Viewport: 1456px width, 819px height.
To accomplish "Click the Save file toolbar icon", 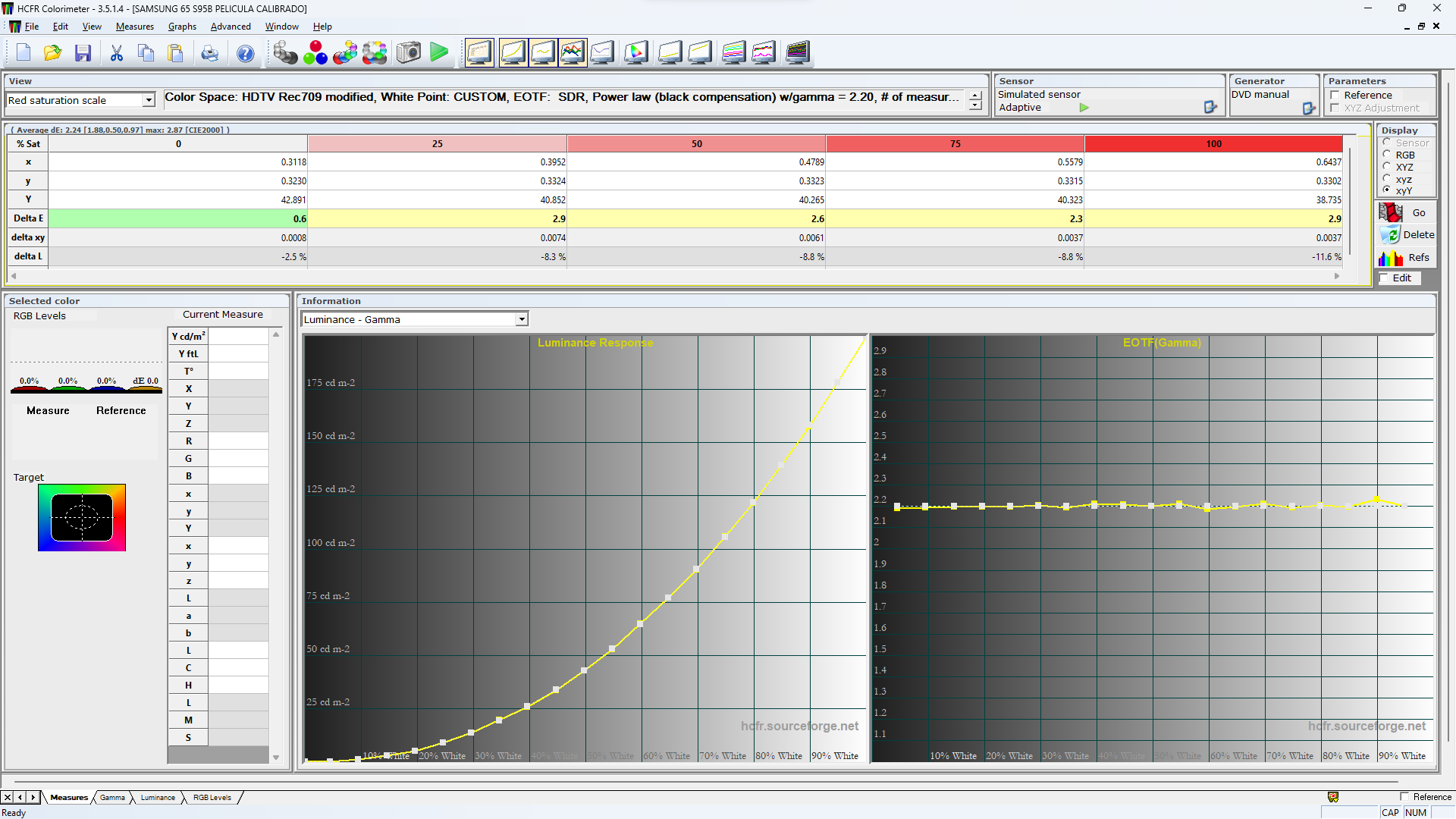I will pyautogui.click(x=83, y=53).
